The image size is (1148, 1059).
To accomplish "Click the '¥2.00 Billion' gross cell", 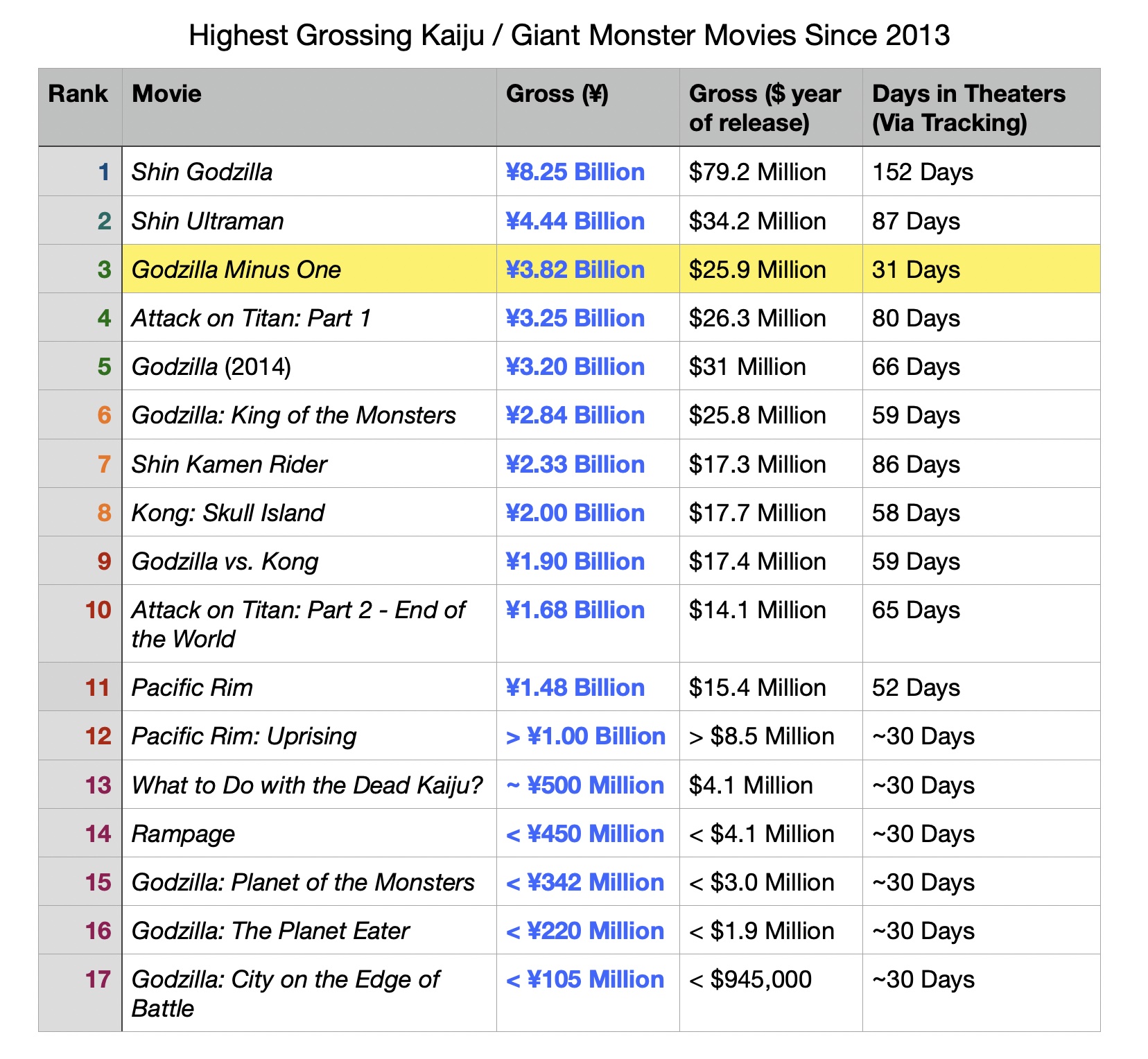I will click(x=588, y=512).
